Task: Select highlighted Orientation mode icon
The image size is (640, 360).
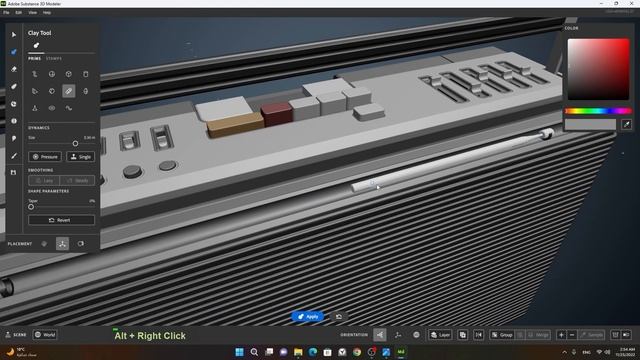Action: 380,335
